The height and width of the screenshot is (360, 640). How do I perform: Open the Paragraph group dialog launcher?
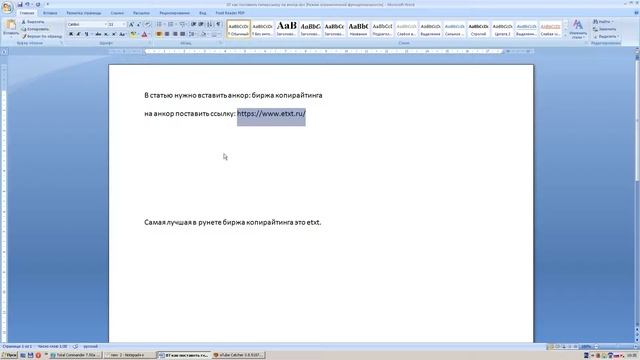220,43
